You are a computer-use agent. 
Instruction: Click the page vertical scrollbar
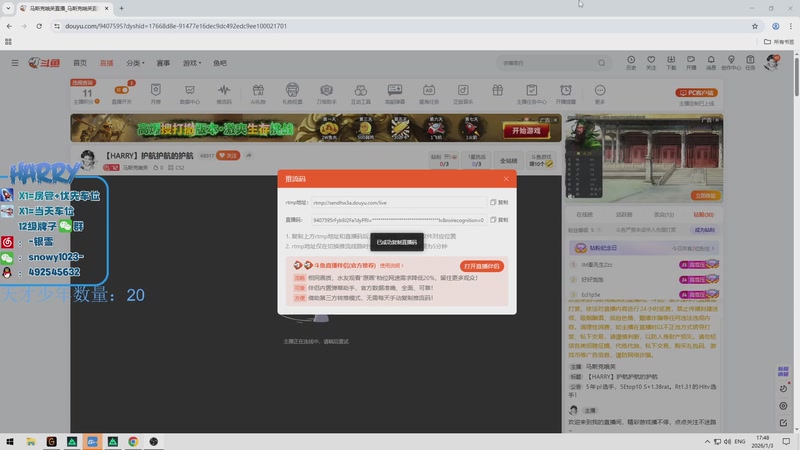[x=796, y=77]
